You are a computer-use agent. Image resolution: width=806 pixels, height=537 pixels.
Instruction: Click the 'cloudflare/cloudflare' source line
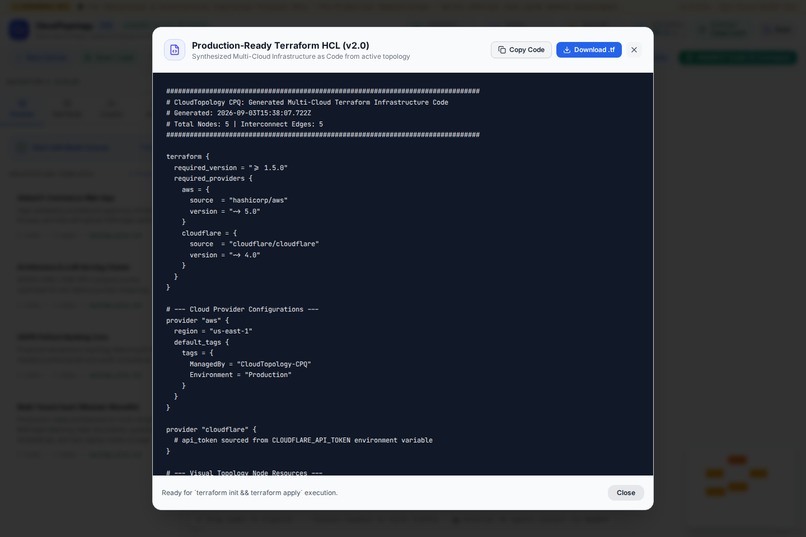point(254,244)
